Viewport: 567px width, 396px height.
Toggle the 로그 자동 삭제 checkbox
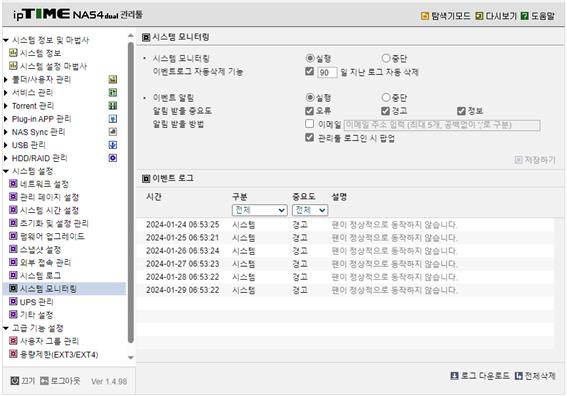click(x=310, y=71)
